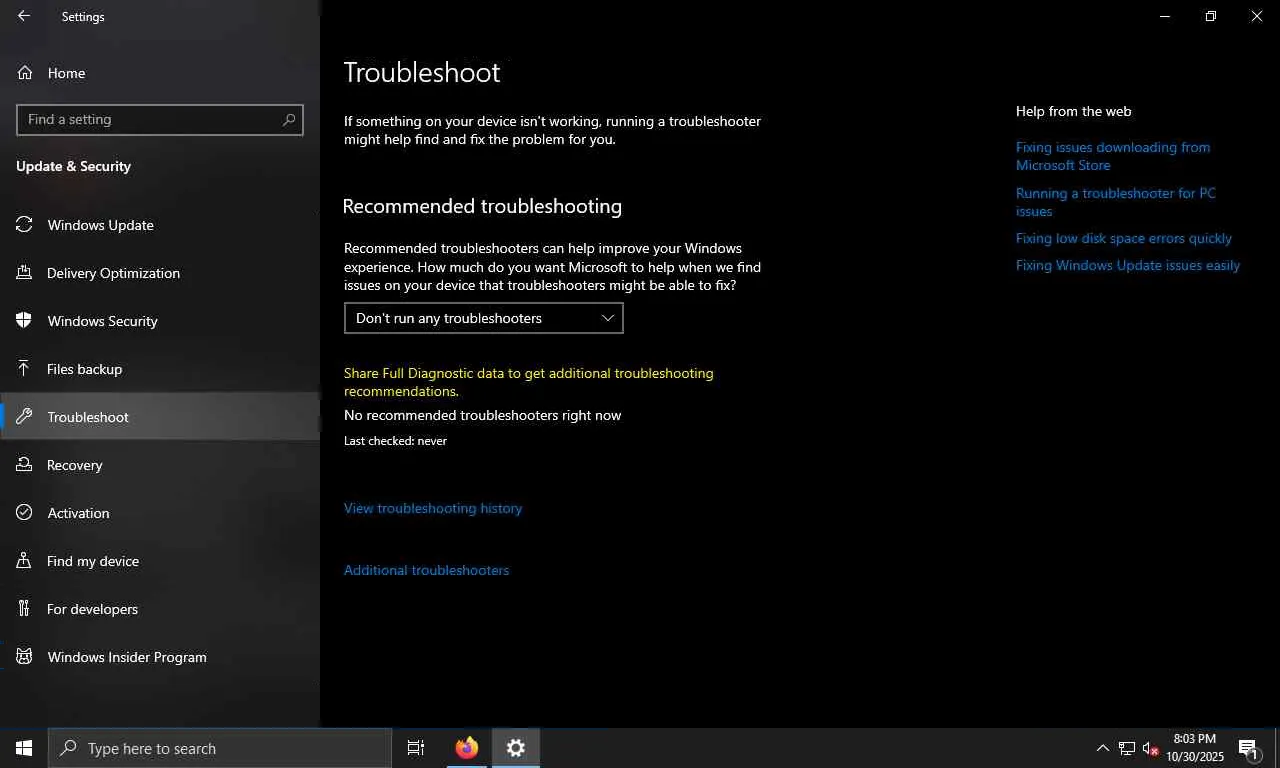Click the Activation checkmark circle icon

25,513
